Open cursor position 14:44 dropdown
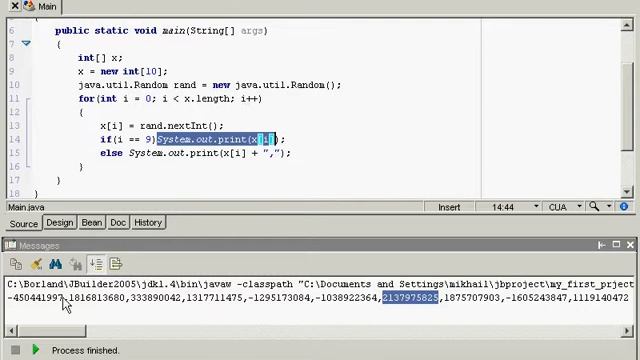The image size is (640, 360). click(536, 207)
